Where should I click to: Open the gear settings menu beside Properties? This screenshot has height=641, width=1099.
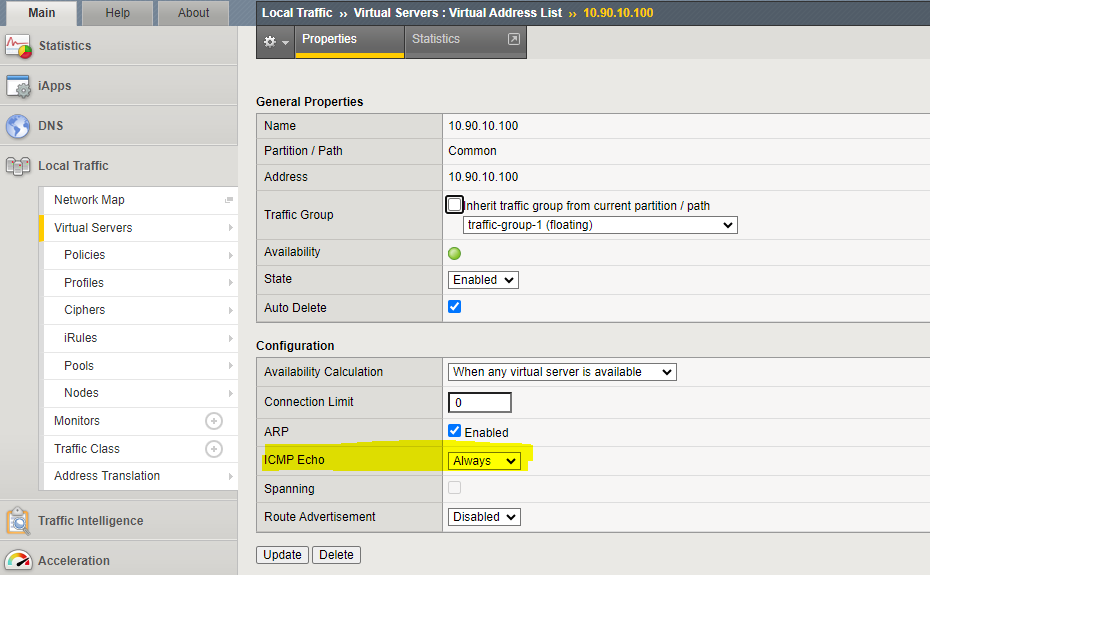tap(275, 42)
